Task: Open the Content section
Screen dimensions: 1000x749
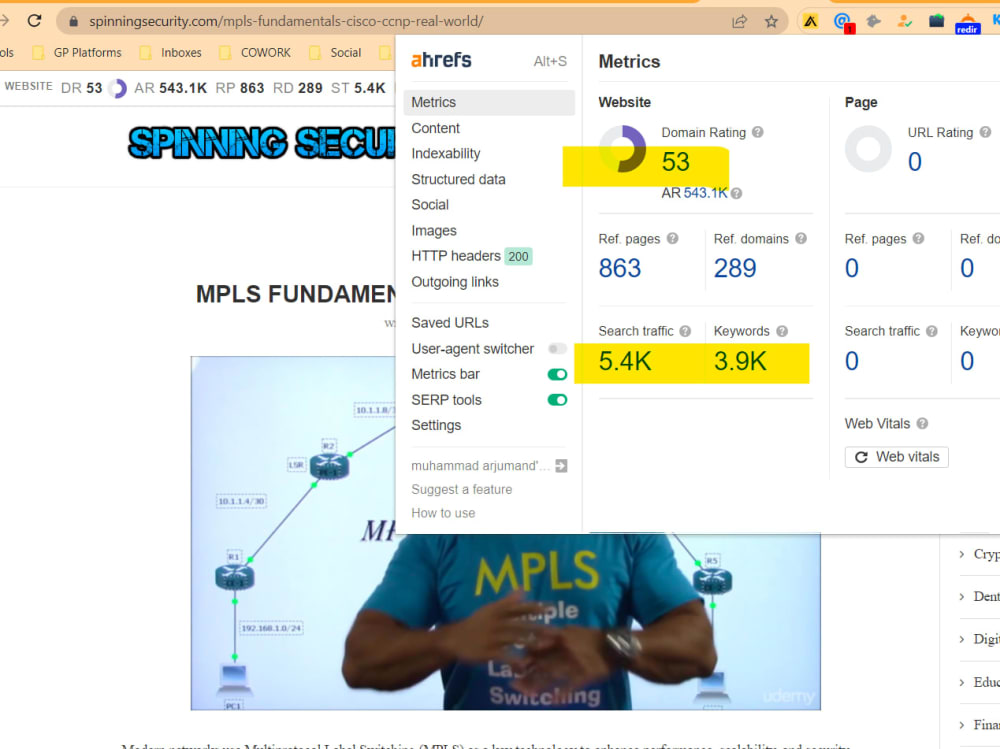Action: pos(436,128)
